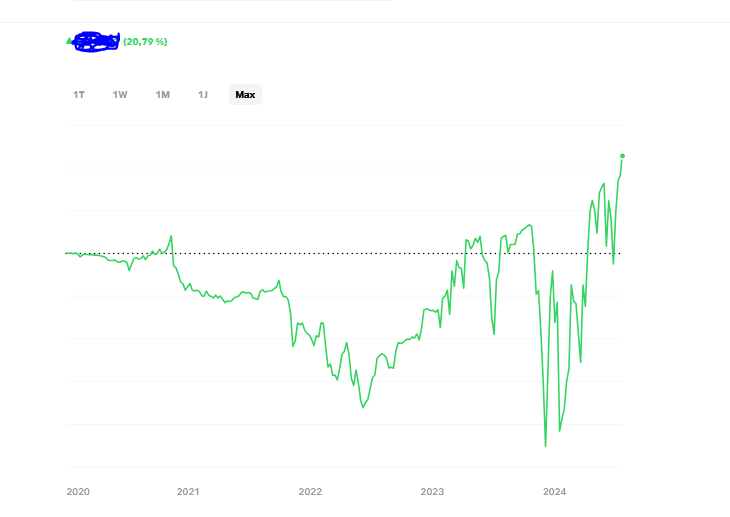Click the 2021 x-axis label
Screen dimensions: 730x517
pos(188,492)
